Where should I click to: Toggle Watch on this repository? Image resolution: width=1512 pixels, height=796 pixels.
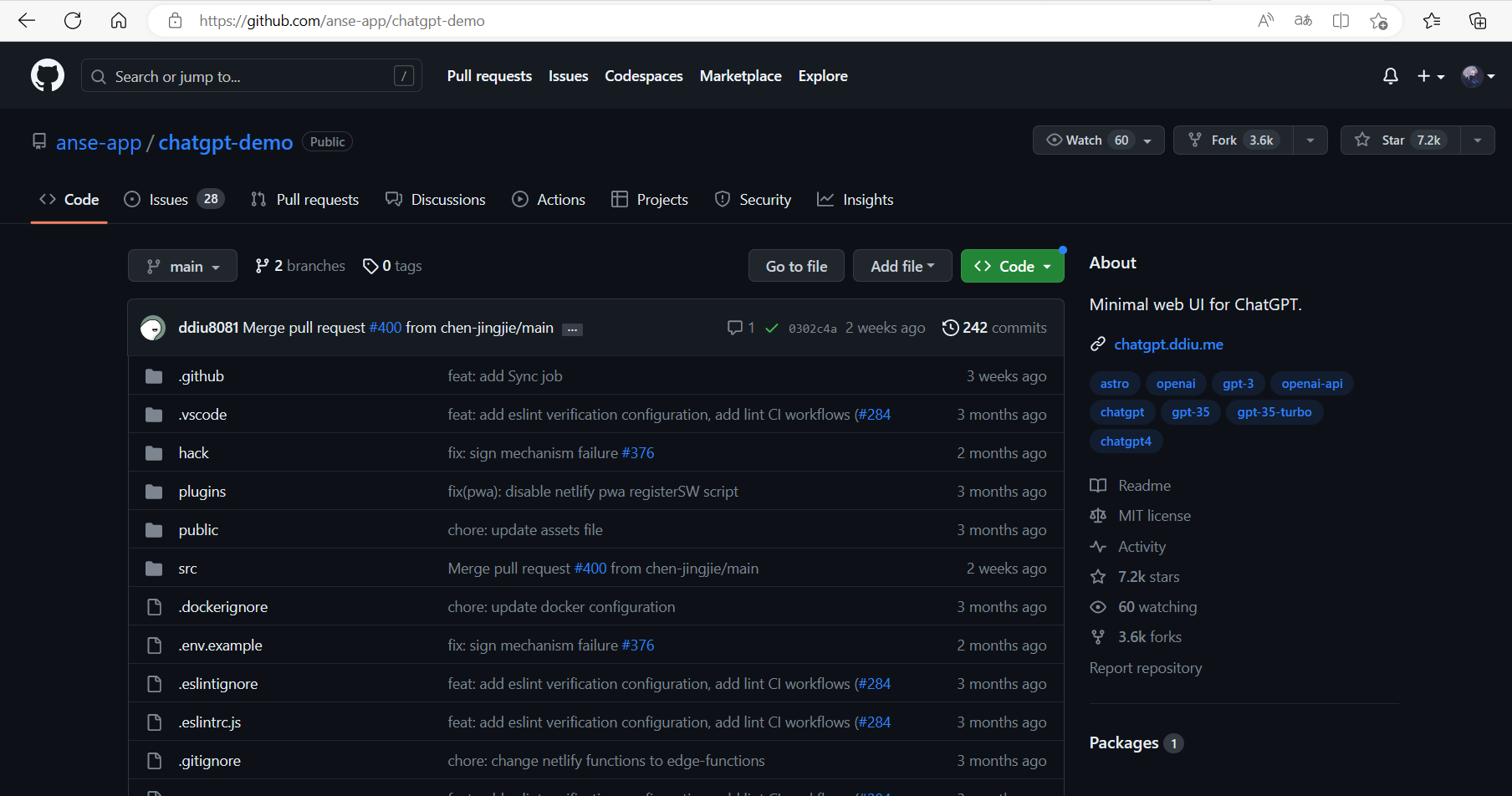click(x=1087, y=140)
